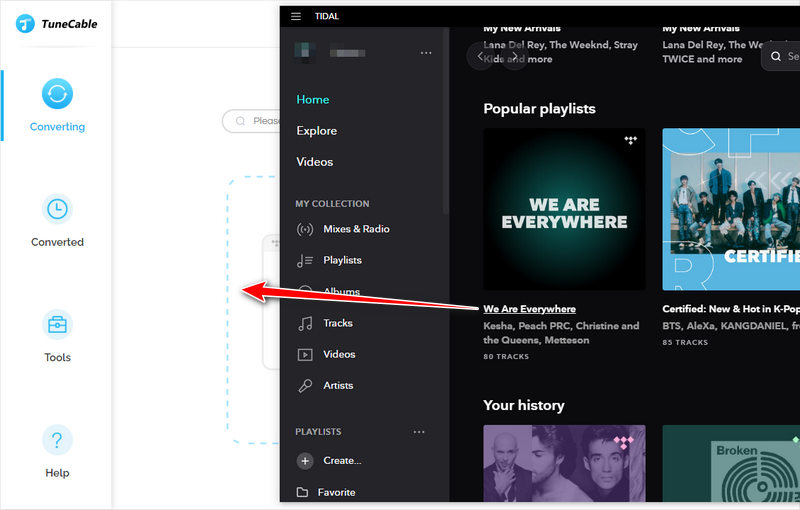Click the Your history heading
This screenshot has height=510, width=800.
pyautogui.click(x=523, y=405)
